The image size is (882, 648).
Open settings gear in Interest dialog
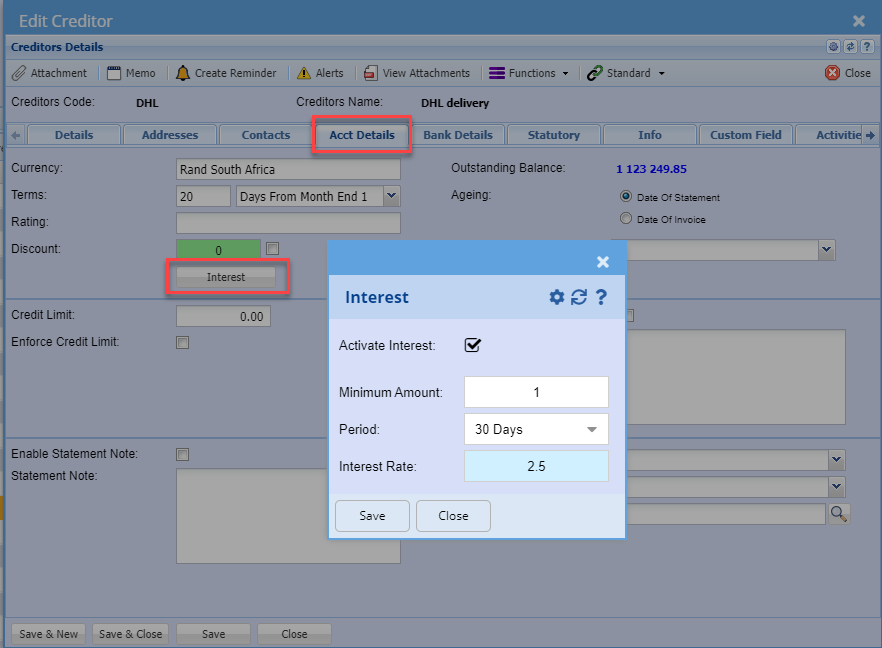[x=557, y=297]
